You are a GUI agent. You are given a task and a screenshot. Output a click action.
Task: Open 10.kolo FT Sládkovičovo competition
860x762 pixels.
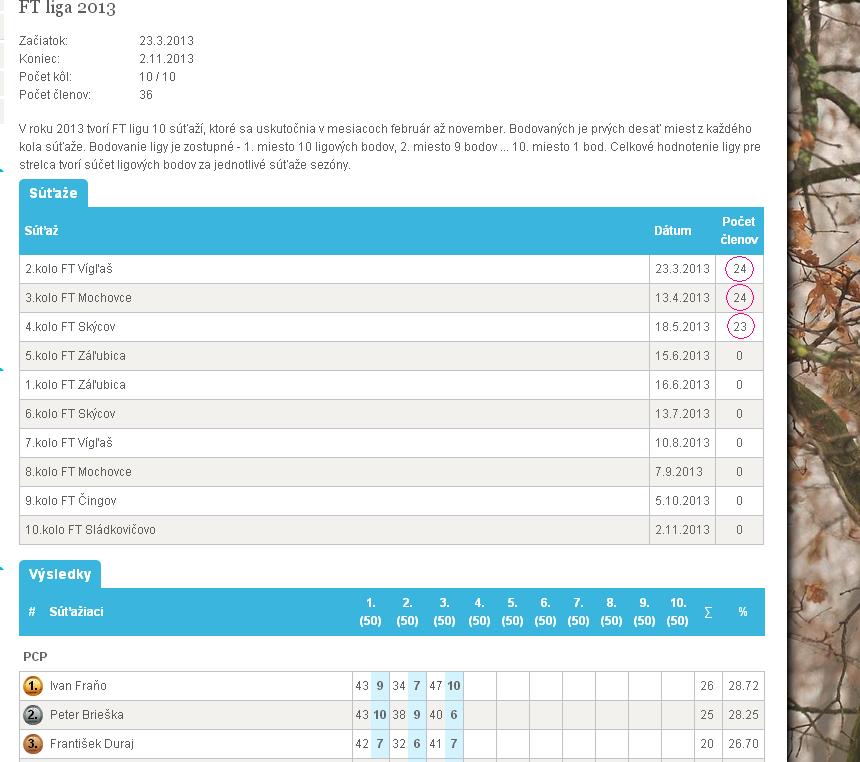90,530
